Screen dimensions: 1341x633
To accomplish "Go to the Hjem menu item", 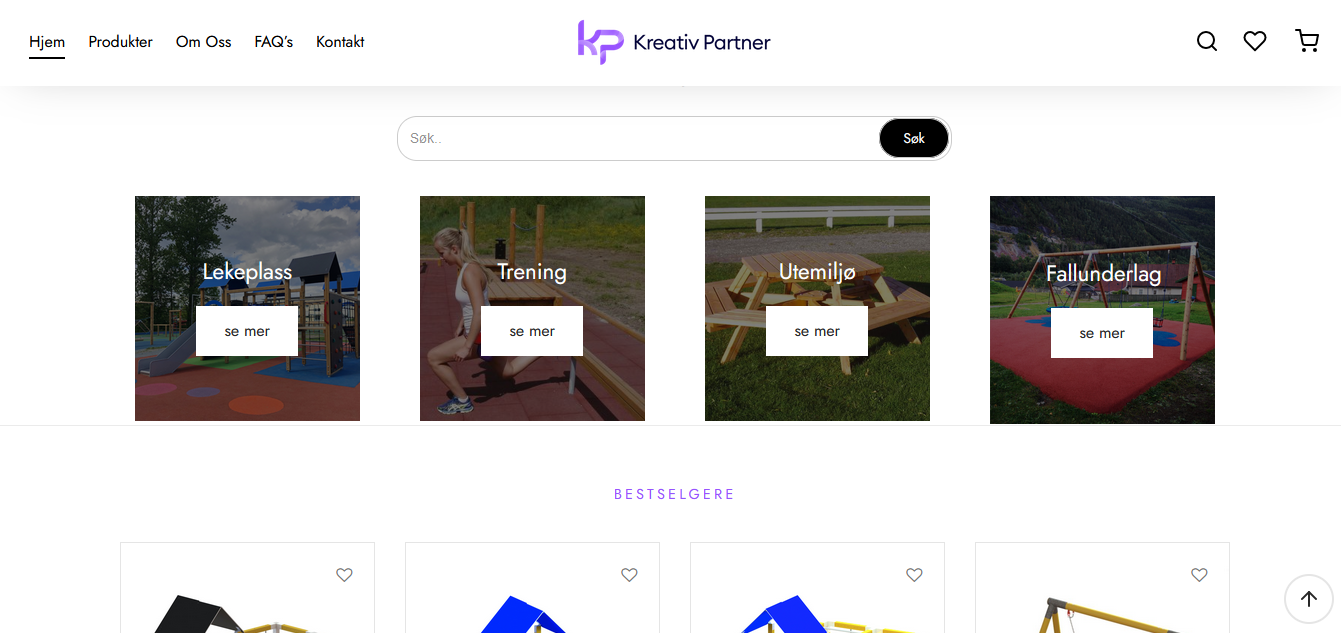I will [x=47, y=42].
